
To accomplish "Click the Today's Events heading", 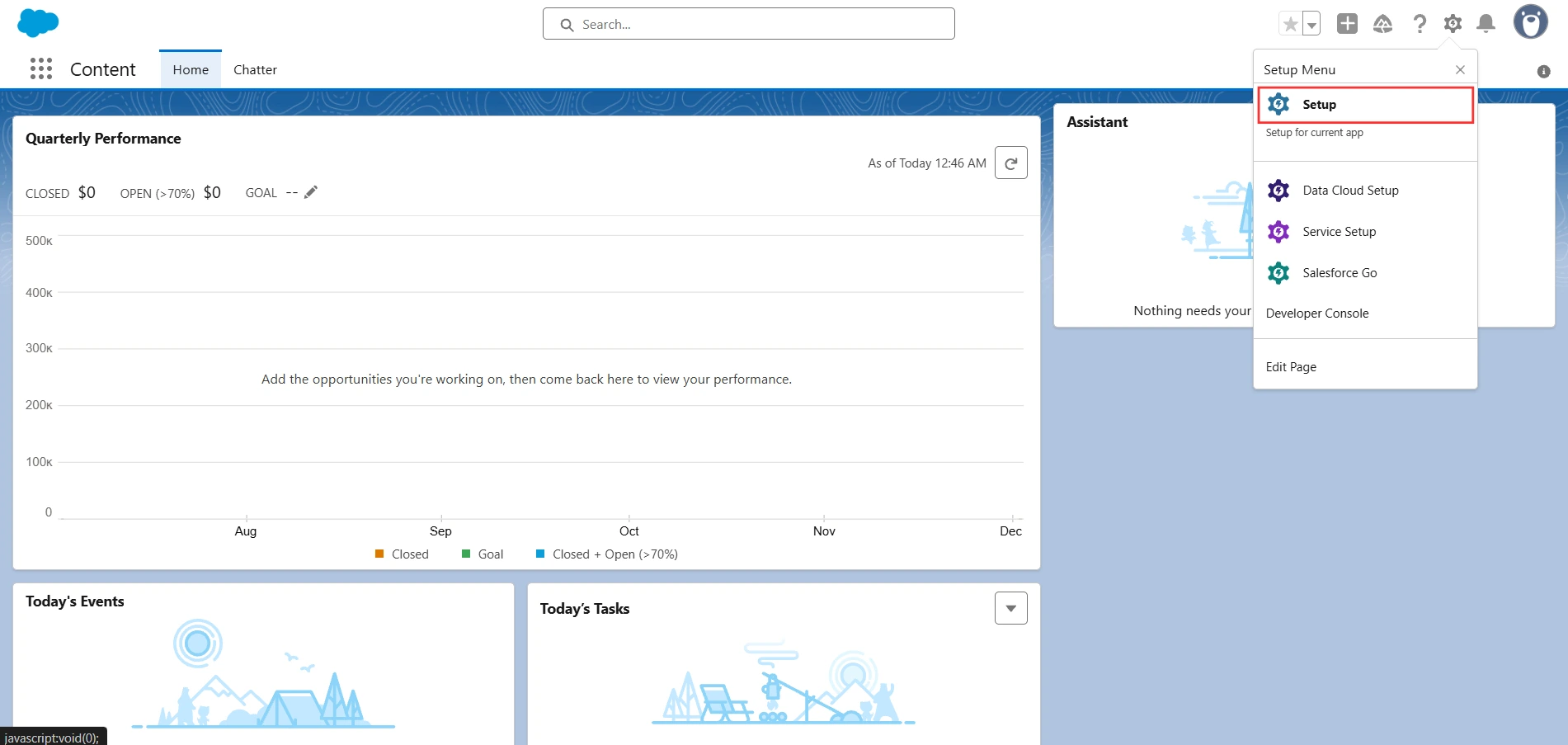I will pos(75,601).
